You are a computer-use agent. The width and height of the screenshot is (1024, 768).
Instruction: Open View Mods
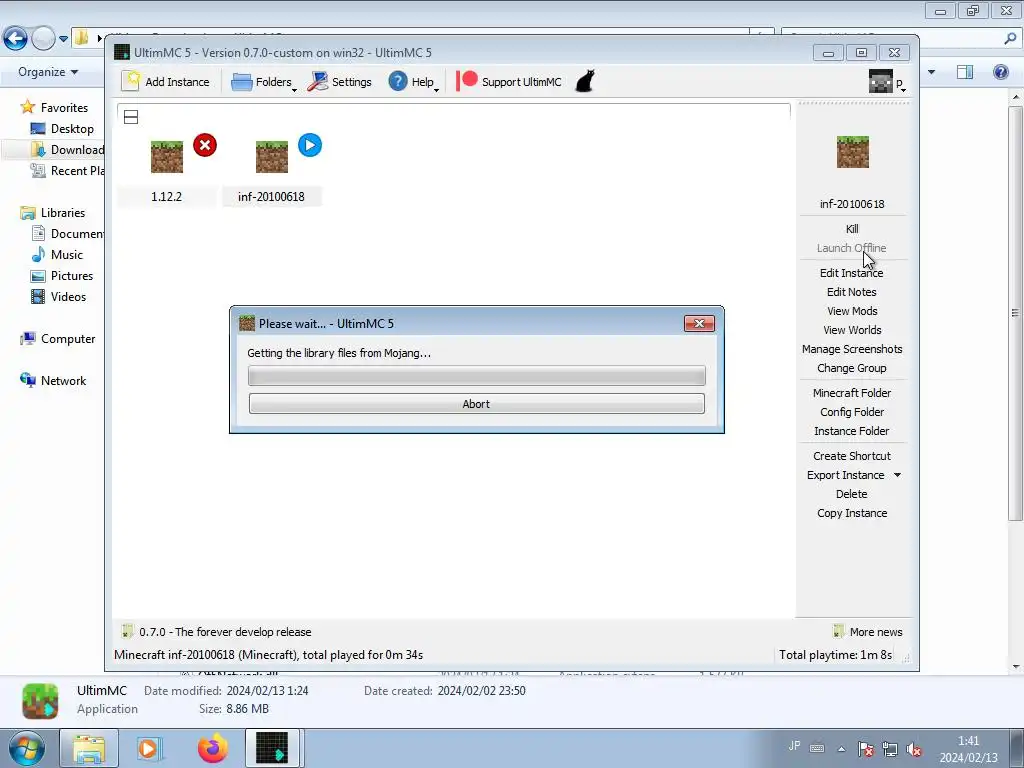[852, 311]
